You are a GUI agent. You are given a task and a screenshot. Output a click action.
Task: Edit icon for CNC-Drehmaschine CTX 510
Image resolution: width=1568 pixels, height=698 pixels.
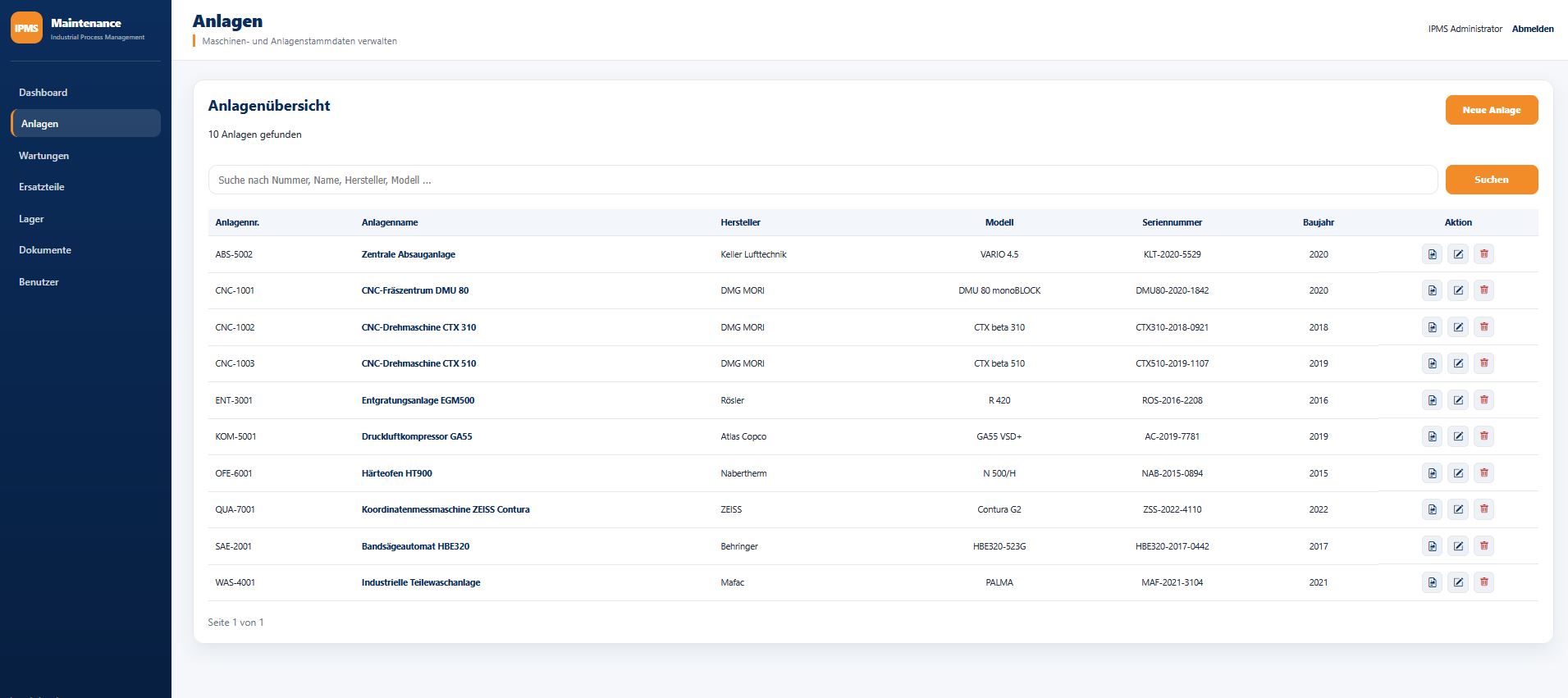(x=1458, y=363)
